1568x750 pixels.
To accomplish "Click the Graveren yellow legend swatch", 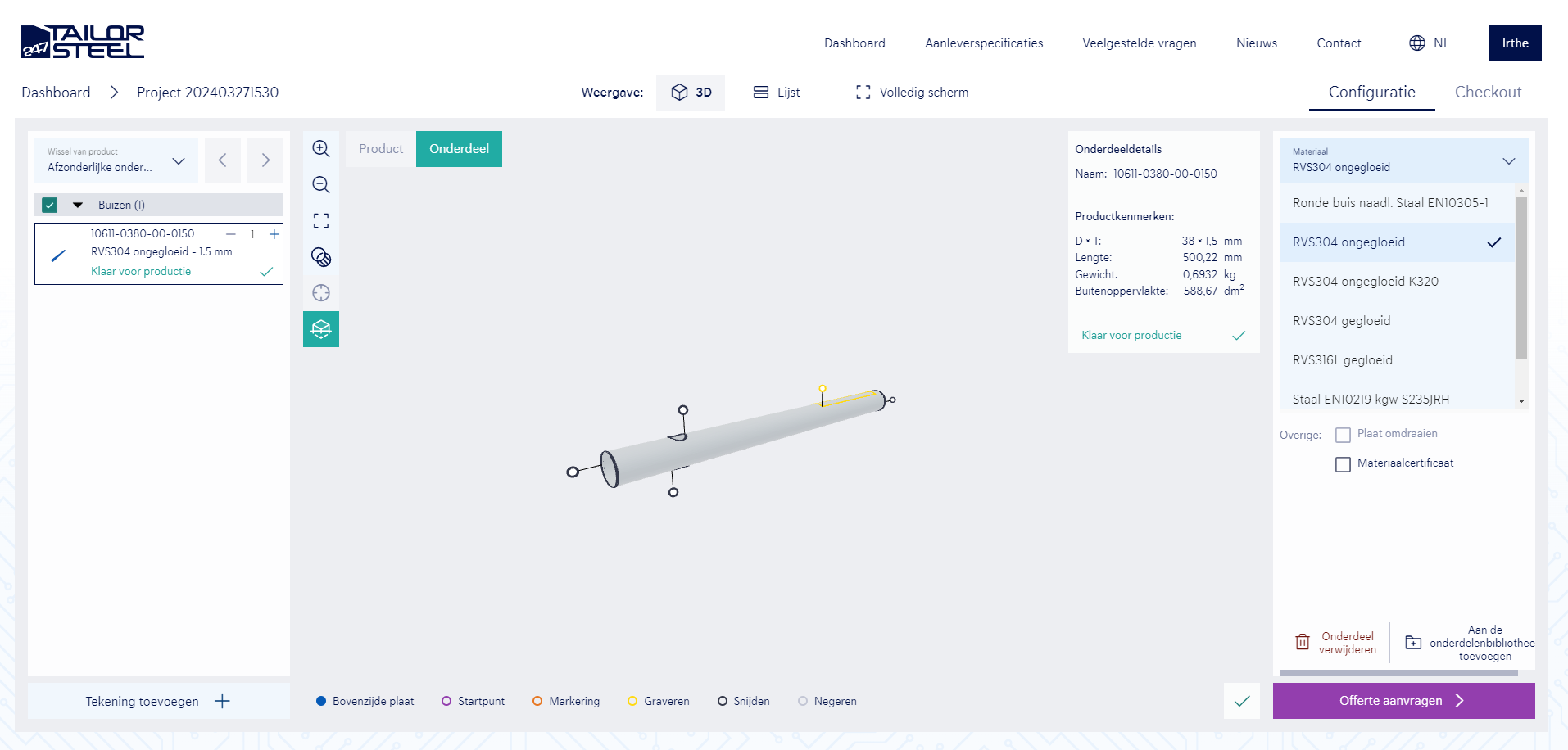I will tap(632, 701).
